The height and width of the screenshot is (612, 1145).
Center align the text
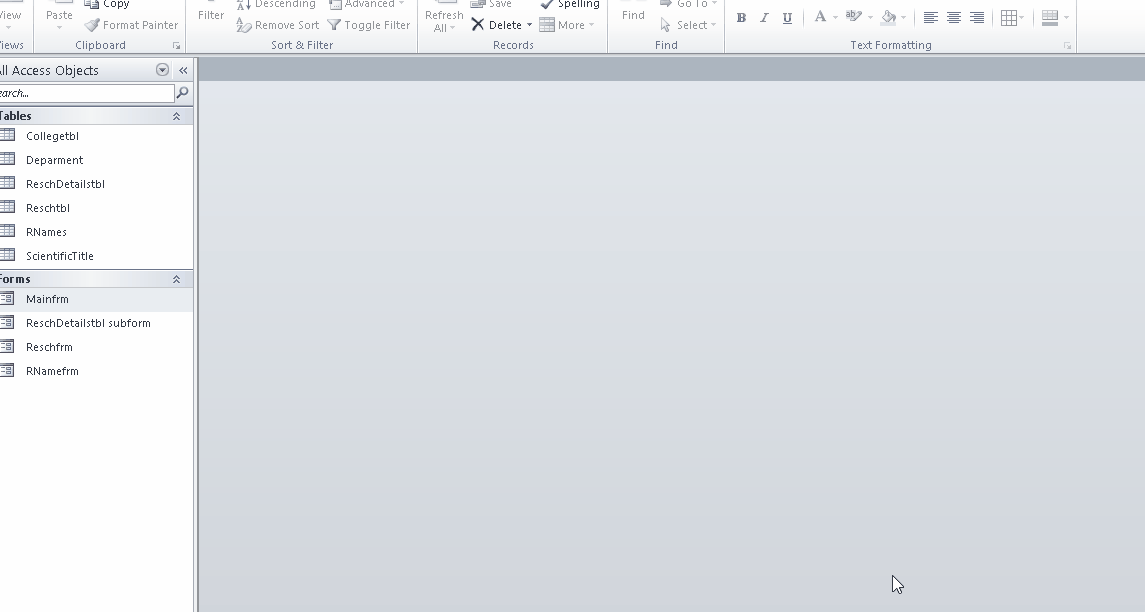(953, 18)
